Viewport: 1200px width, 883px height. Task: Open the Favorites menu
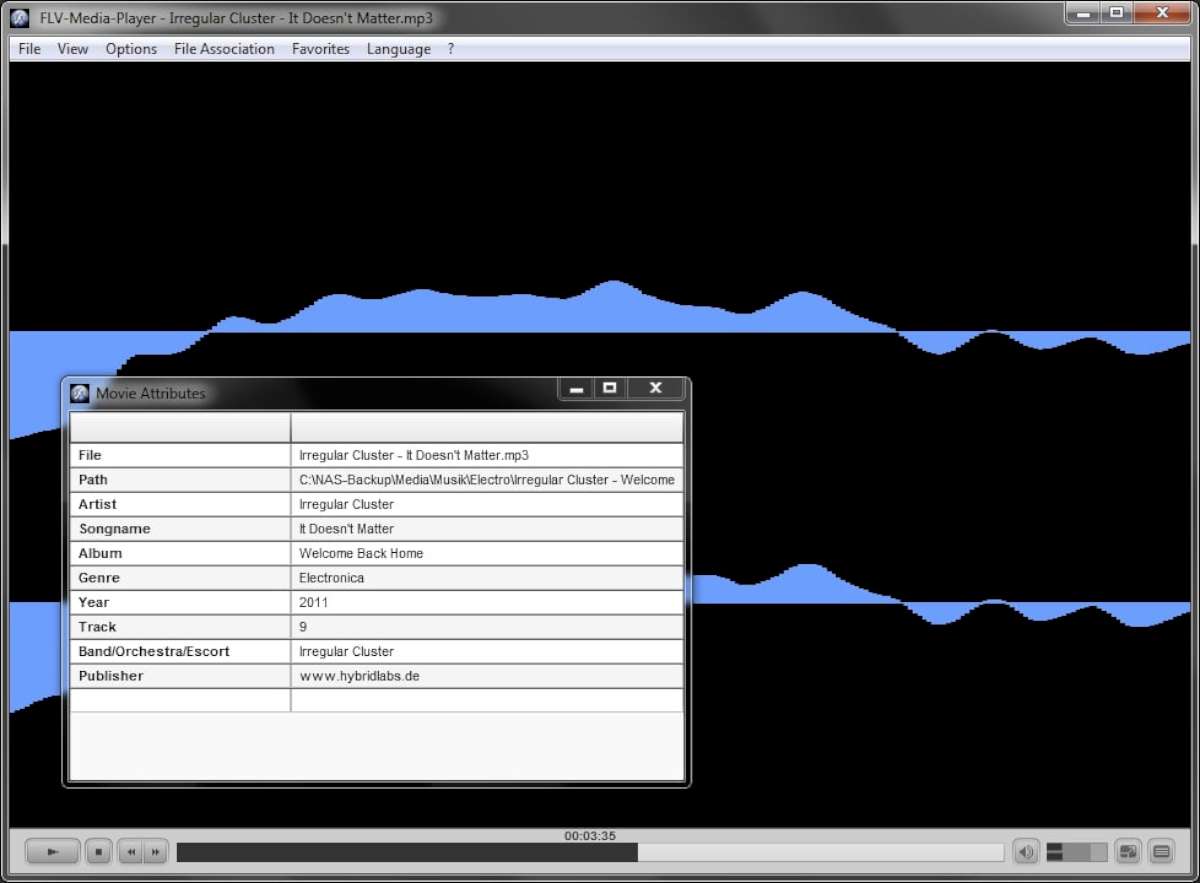coord(320,48)
